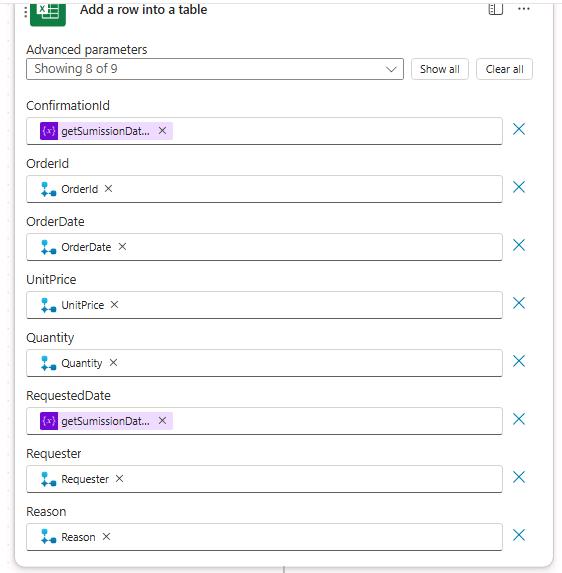Remove the RequestedDate parameter field

point(519,419)
